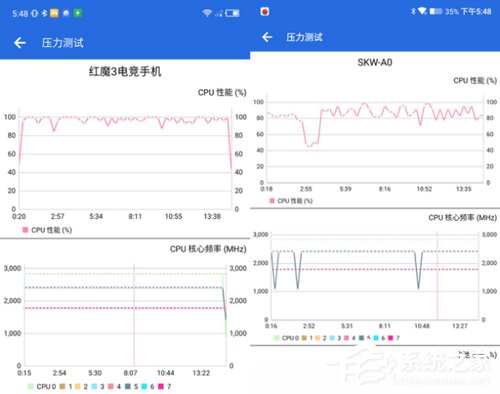Tap the Wi-Fi icon in right status bar
Viewport: 500px width, 394px height.
coord(422,11)
